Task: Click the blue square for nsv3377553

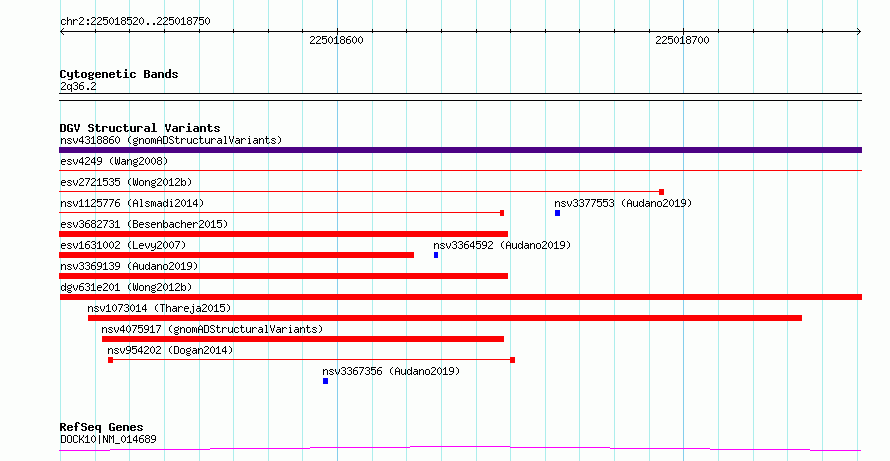Action: click(557, 213)
